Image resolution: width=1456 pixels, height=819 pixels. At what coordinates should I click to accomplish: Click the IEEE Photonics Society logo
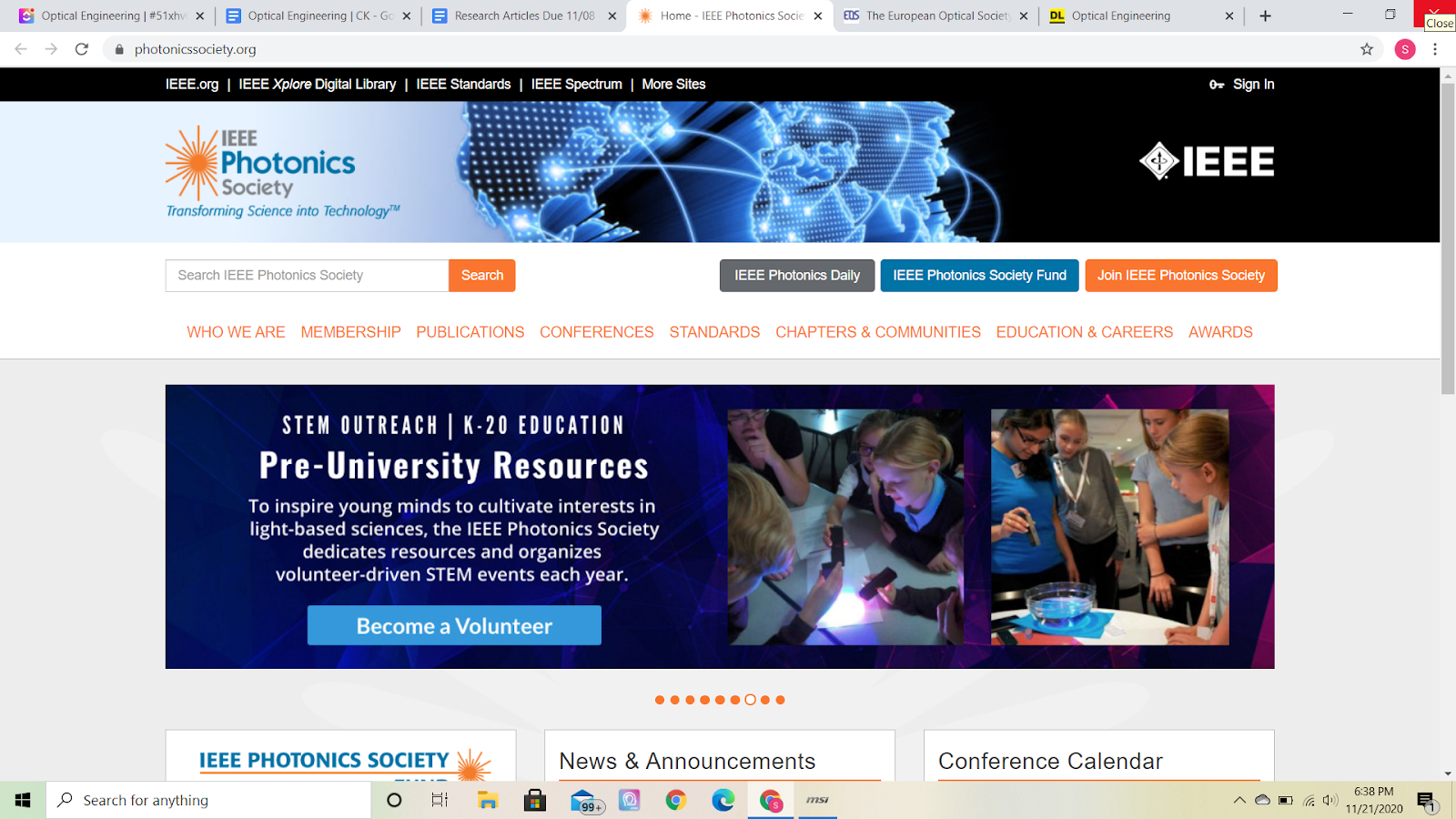click(282, 173)
